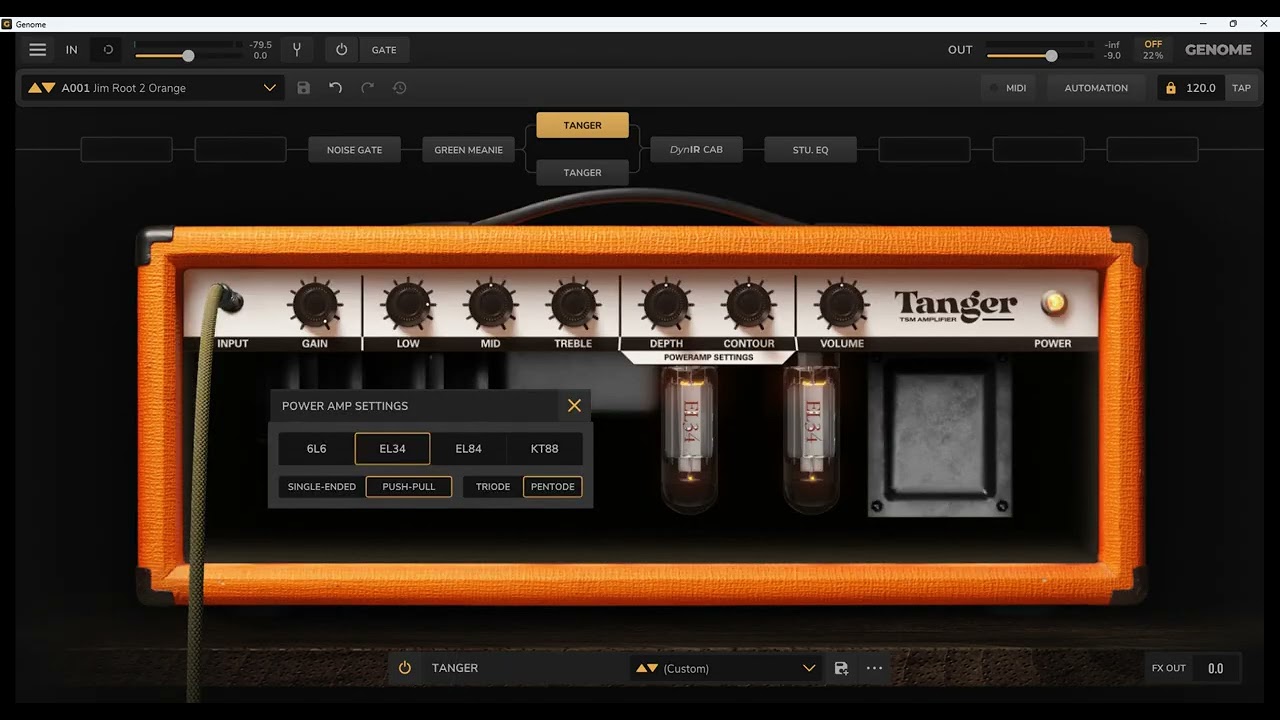Switch to PENTODE mode
The image size is (1280, 720).
pyautogui.click(x=553, y=487)
